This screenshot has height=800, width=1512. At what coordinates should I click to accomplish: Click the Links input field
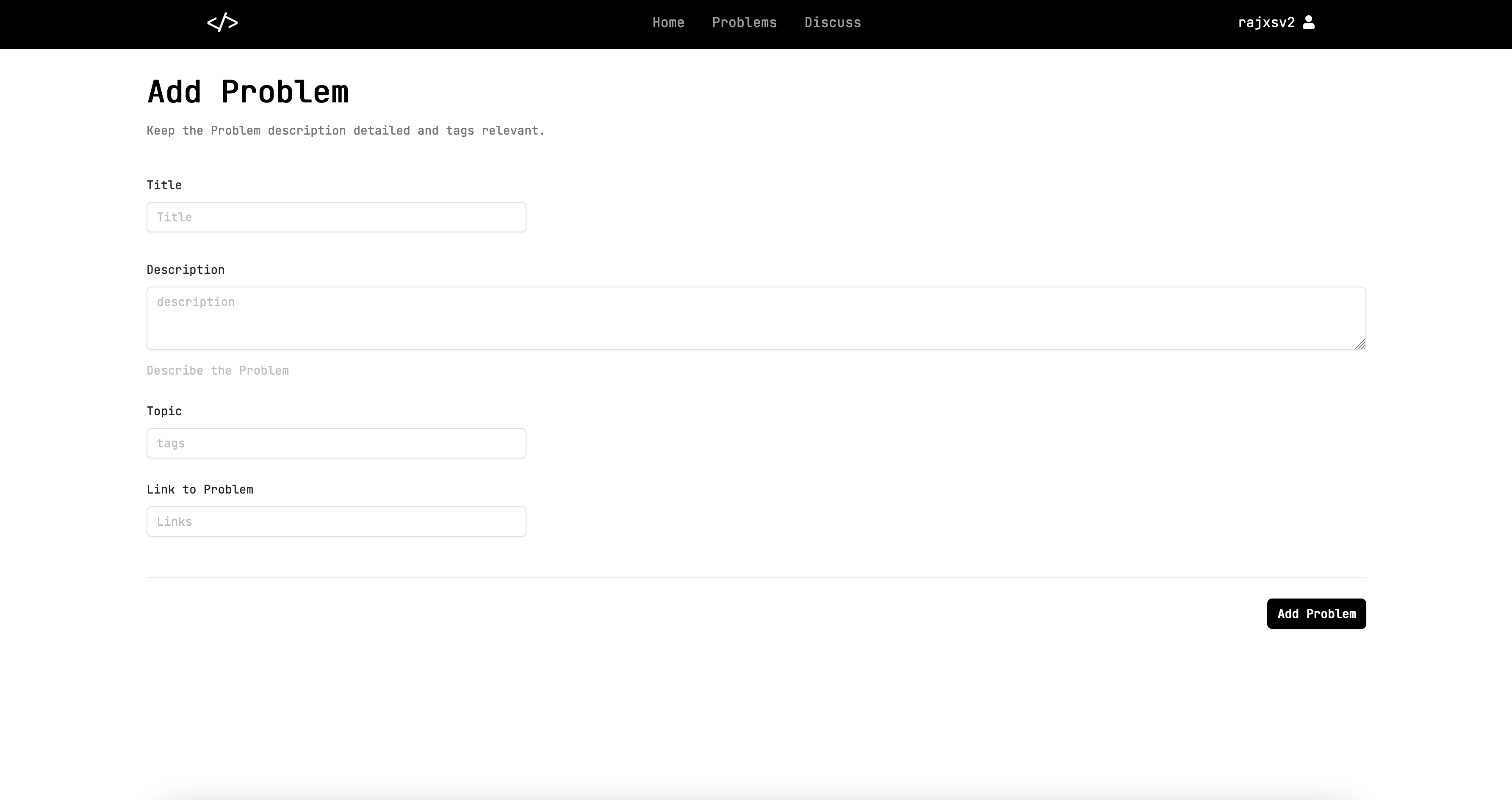(336, 521)
